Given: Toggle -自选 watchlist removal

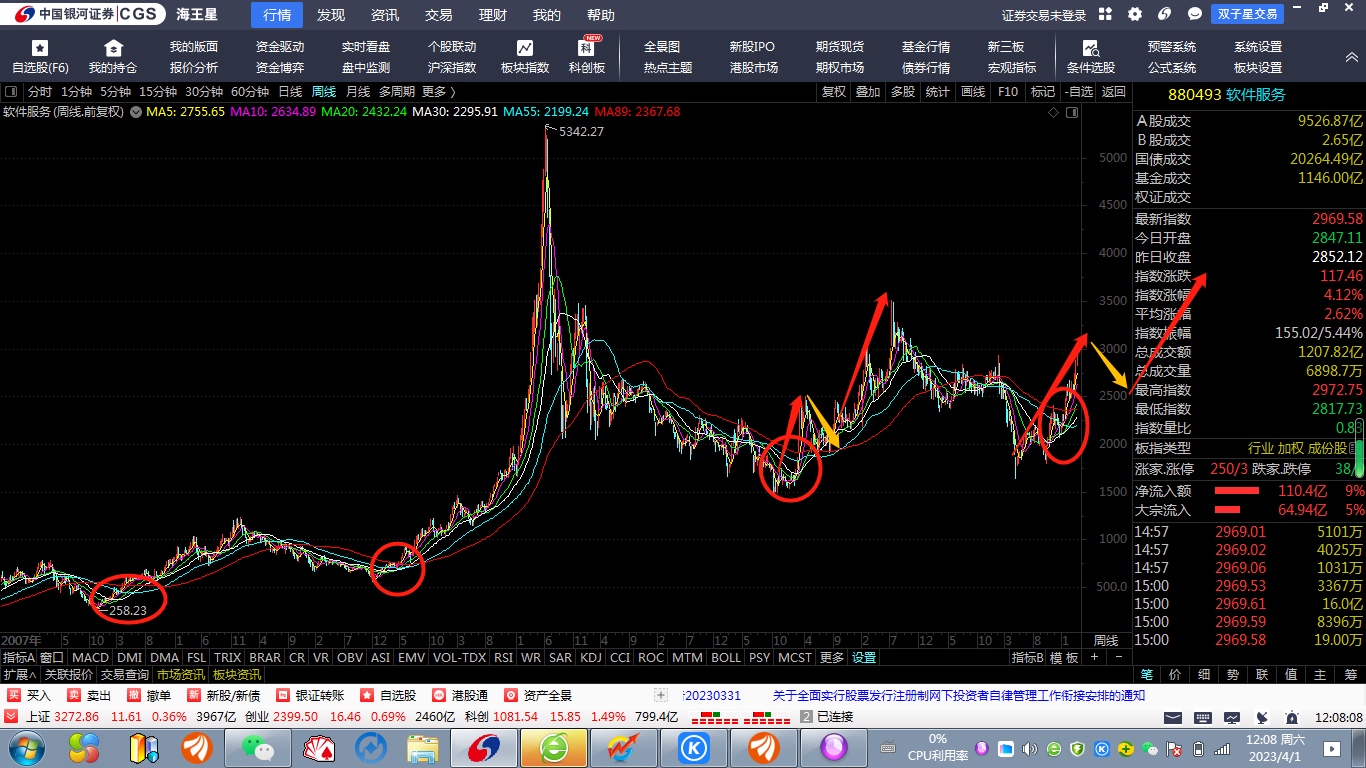Looking at the screenshot, I should pos(1079,91).
